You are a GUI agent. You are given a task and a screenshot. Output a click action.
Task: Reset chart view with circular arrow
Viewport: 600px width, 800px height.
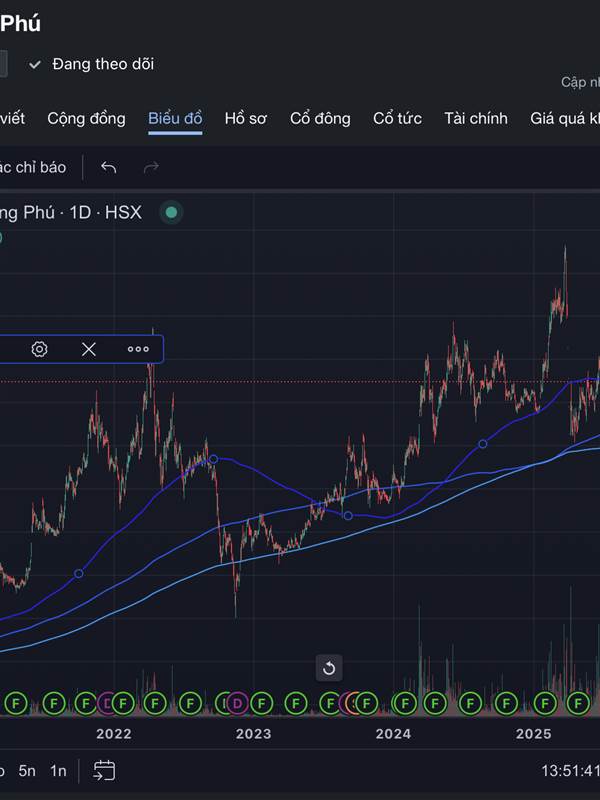[328, 668]
